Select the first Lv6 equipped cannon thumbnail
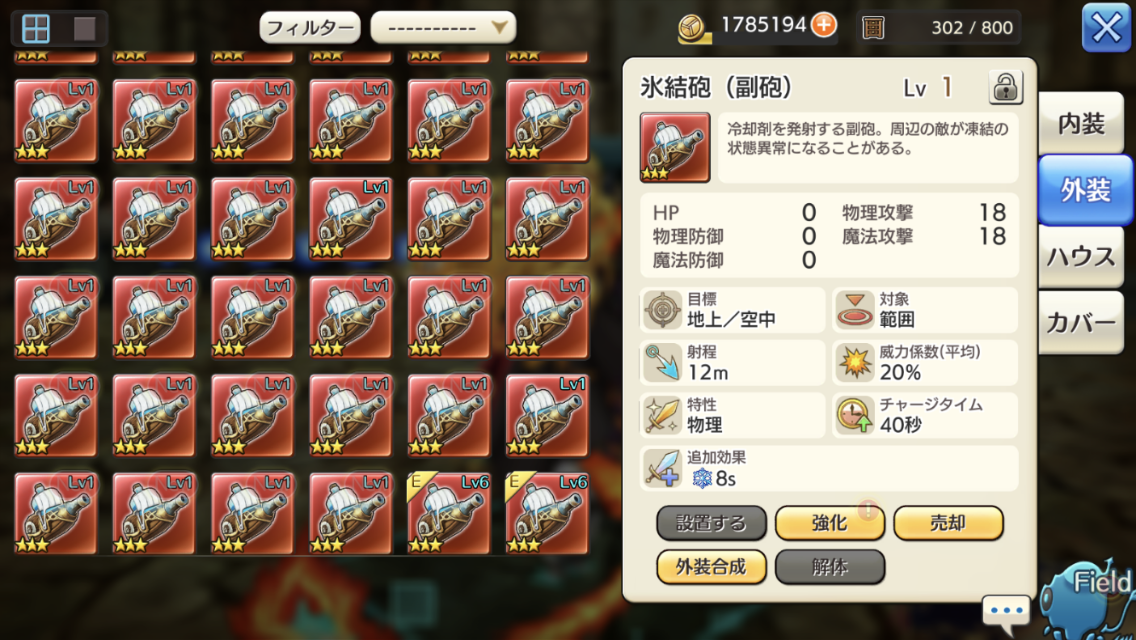 448,513
